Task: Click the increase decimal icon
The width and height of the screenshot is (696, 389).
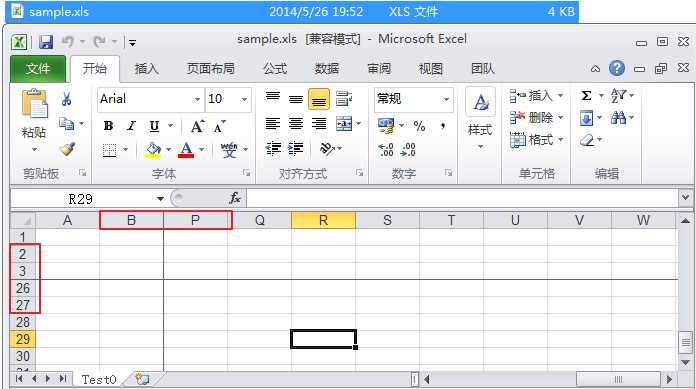Action: pyautogui.click(x=386, y=150)
